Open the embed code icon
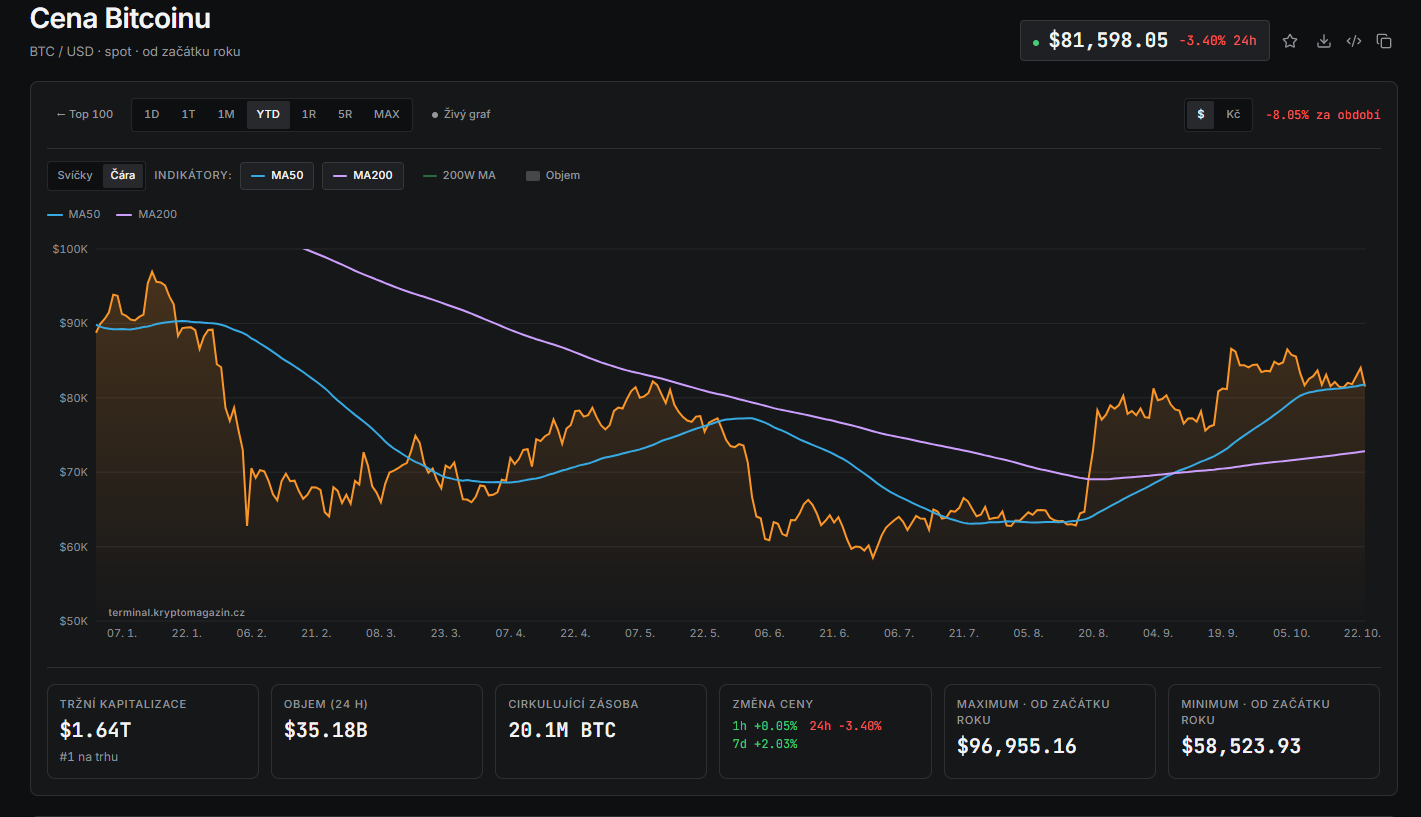 (x=1354, y=41)
